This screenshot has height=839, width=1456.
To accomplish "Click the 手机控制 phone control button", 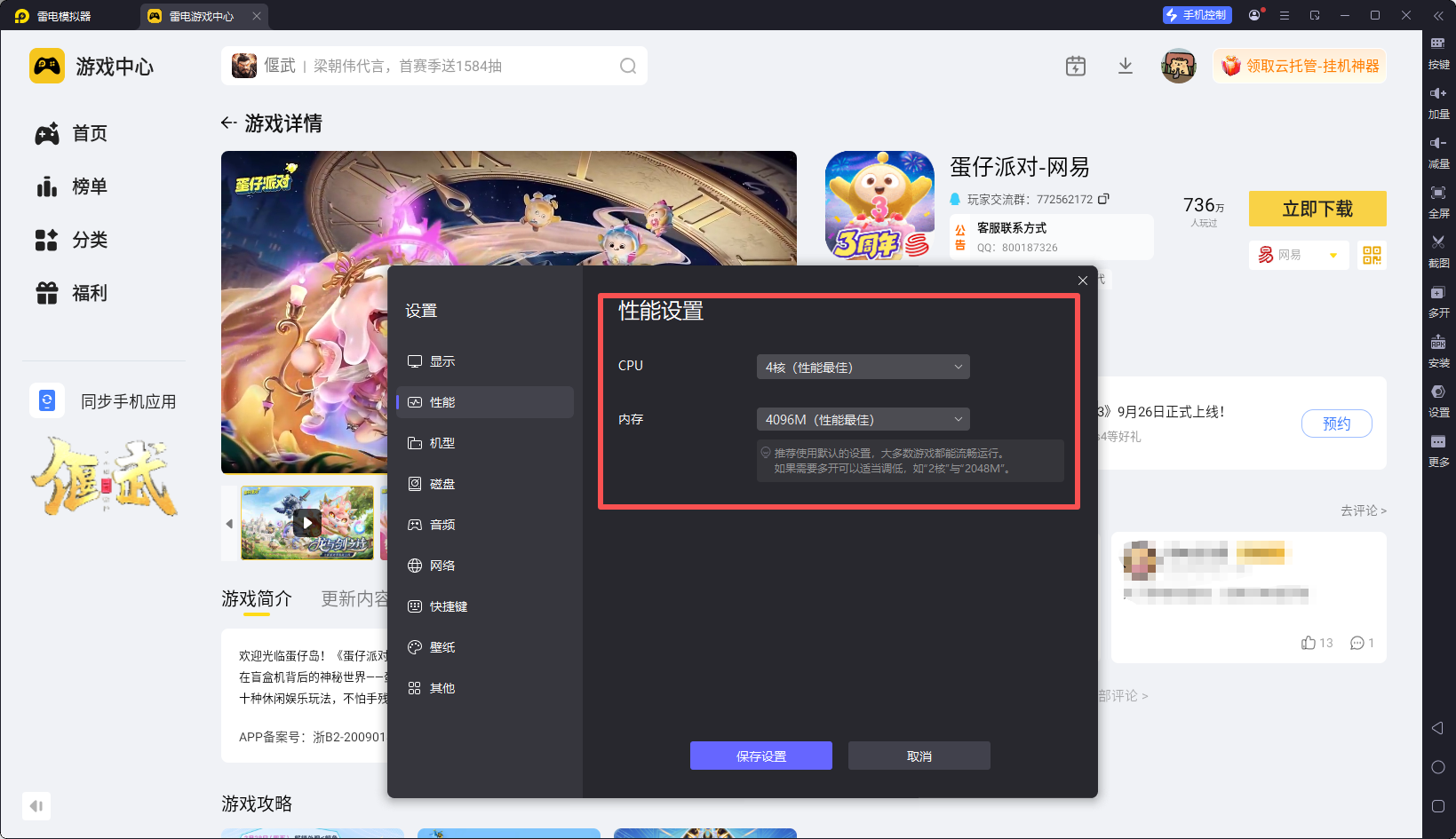I will [1197, 15].
